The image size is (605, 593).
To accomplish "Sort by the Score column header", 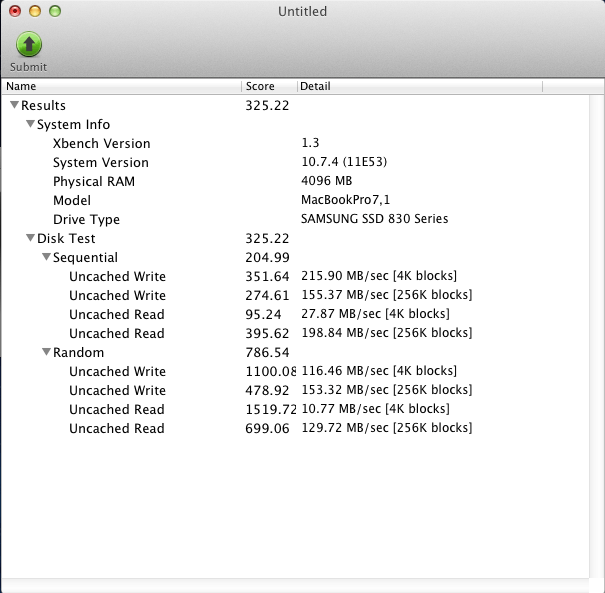I will 269,86.
